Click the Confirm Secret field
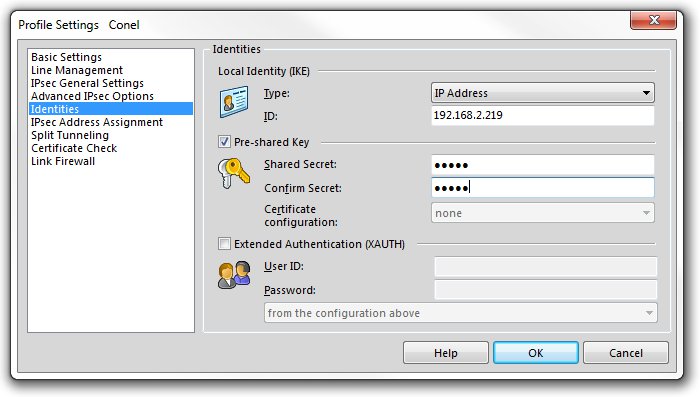 click(542, 188)
